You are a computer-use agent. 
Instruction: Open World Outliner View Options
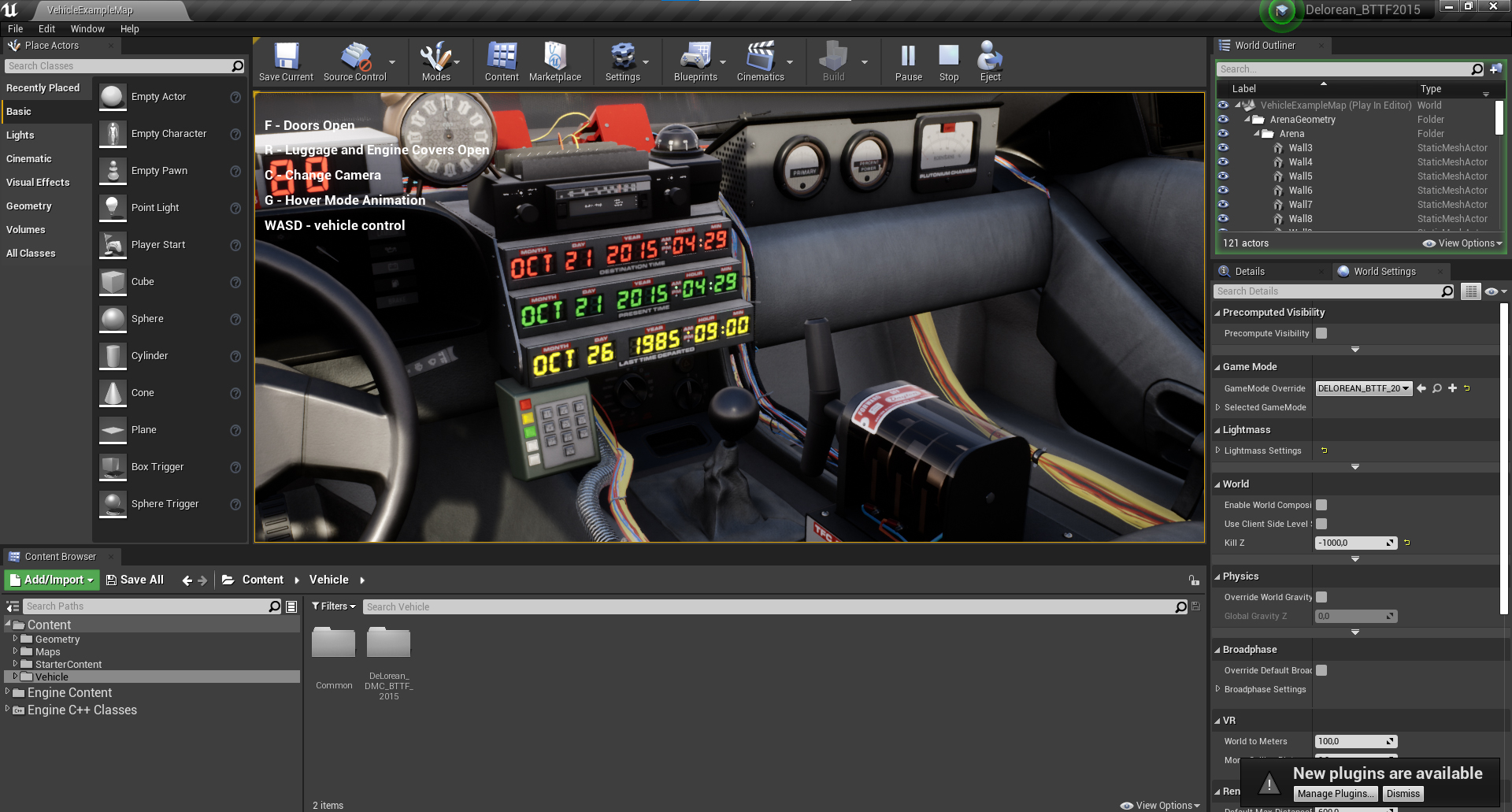point(1462,243)
